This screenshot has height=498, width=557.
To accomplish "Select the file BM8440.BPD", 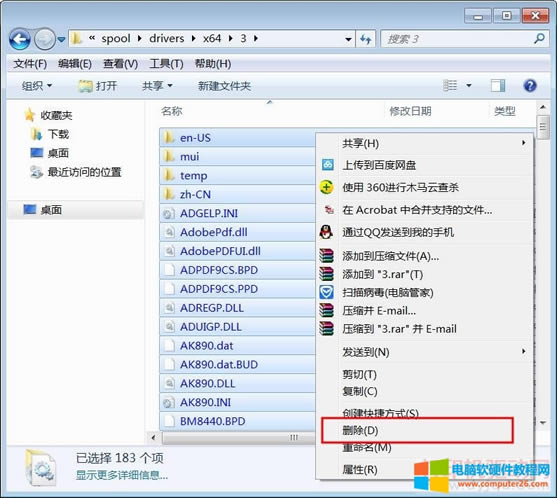I will tap(237, 421).
